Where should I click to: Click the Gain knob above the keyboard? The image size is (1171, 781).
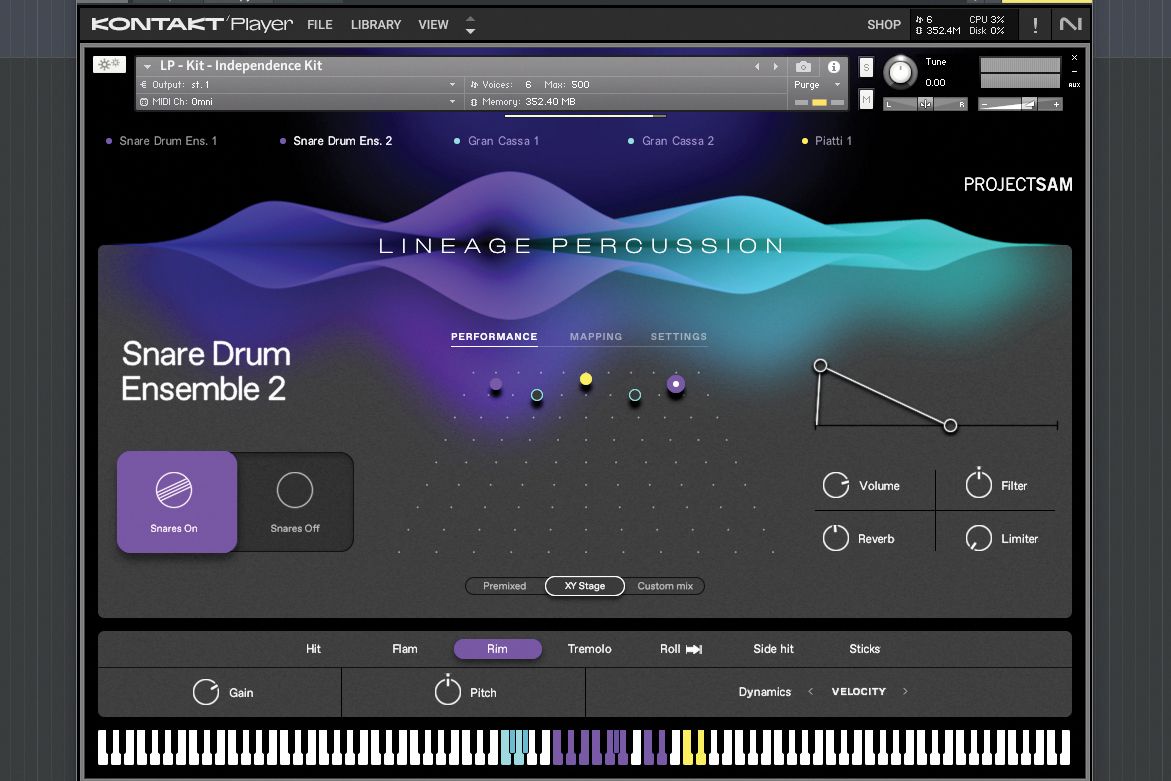tap(208, 691)
